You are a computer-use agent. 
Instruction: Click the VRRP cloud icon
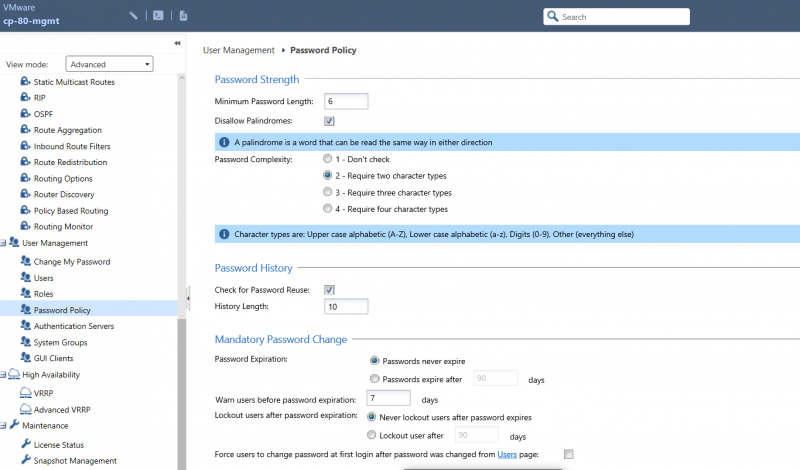(26, 393)
